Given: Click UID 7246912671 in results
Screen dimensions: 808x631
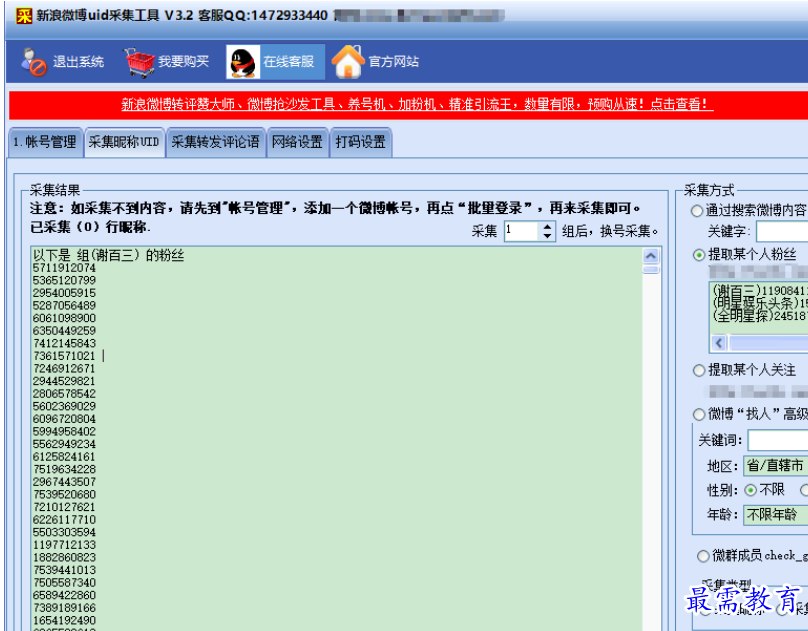Looking at the screenshot, I should (x=64, y=369).
